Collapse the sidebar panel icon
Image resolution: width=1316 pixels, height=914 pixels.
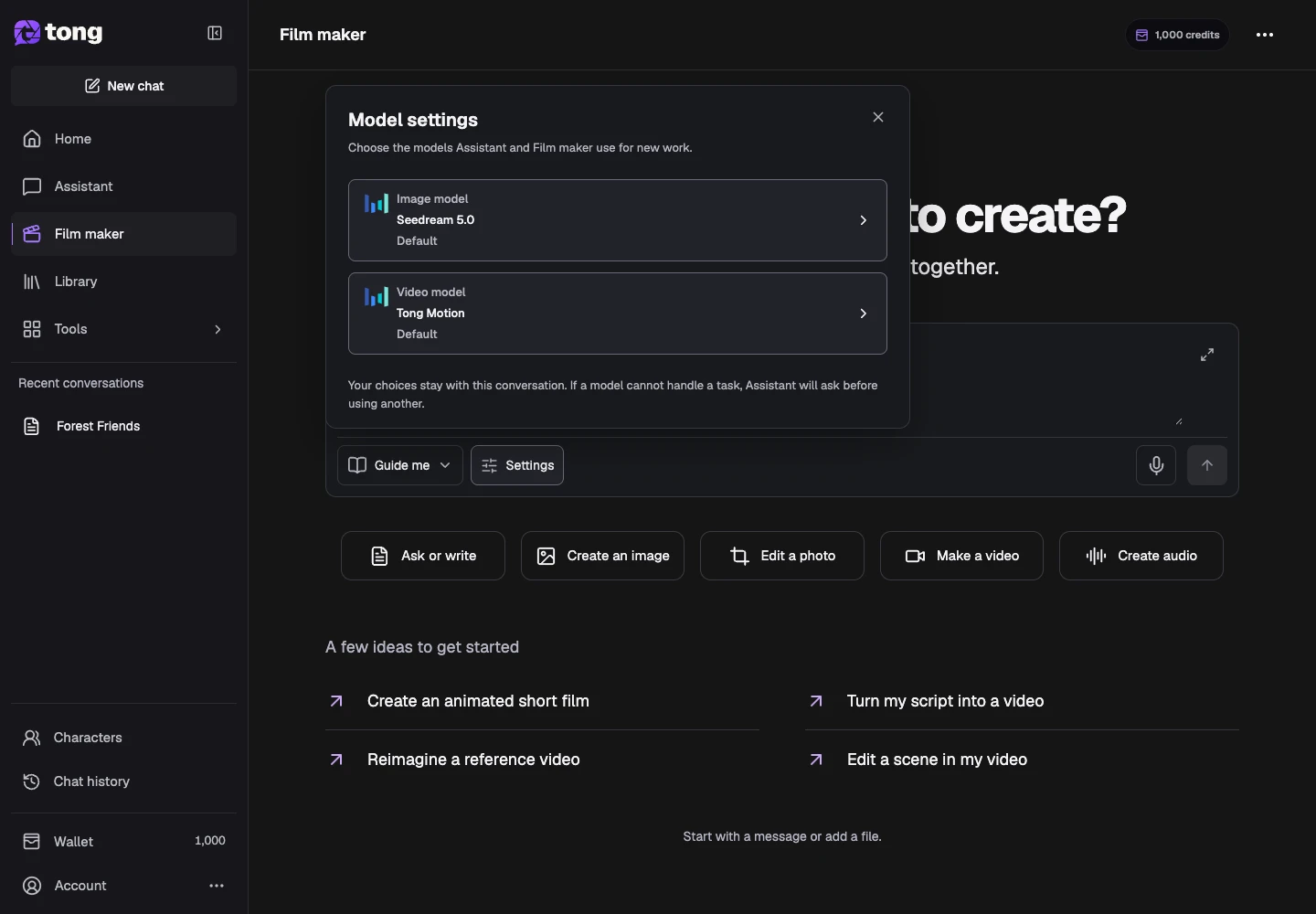coord(215,33)
